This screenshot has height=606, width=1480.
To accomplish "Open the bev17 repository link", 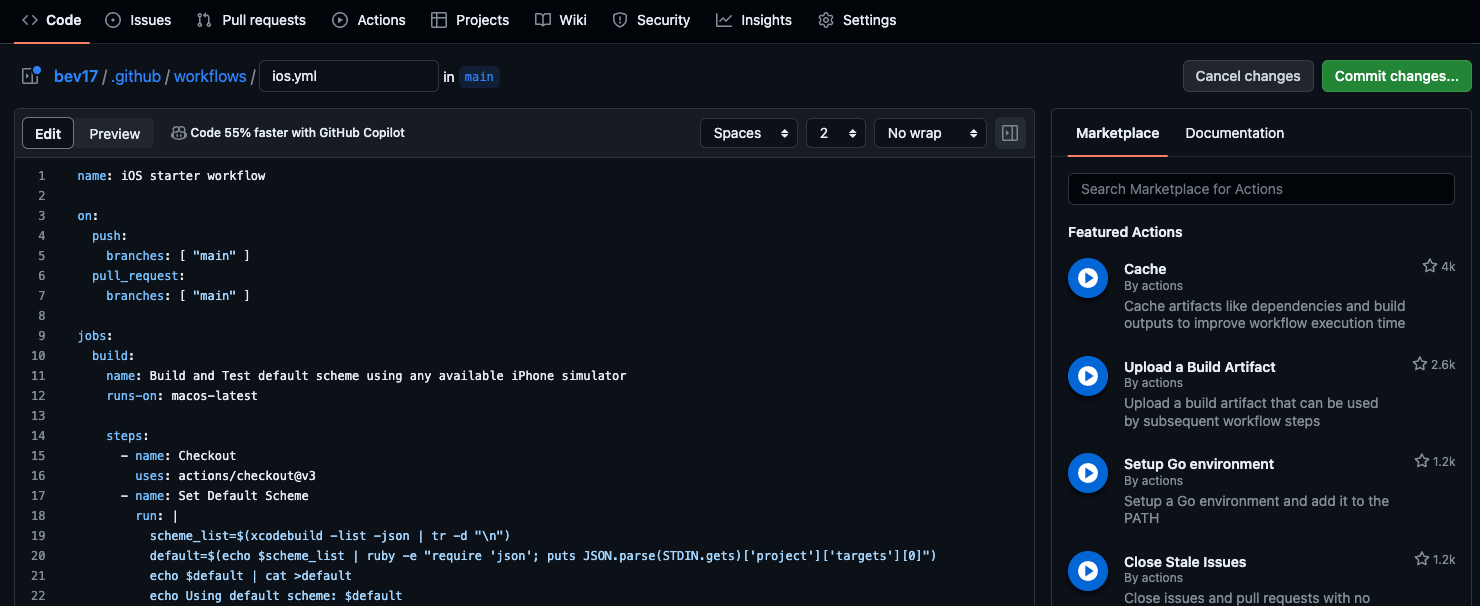I will pos(76,76).
